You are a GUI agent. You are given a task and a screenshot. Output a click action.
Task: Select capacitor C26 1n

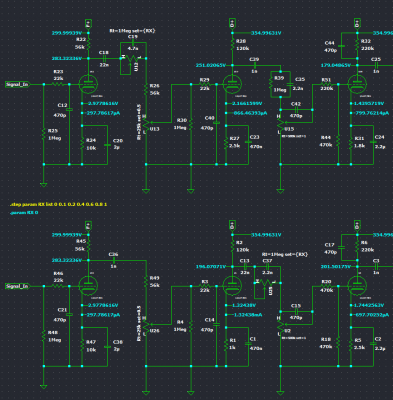(x=113, y=260)
